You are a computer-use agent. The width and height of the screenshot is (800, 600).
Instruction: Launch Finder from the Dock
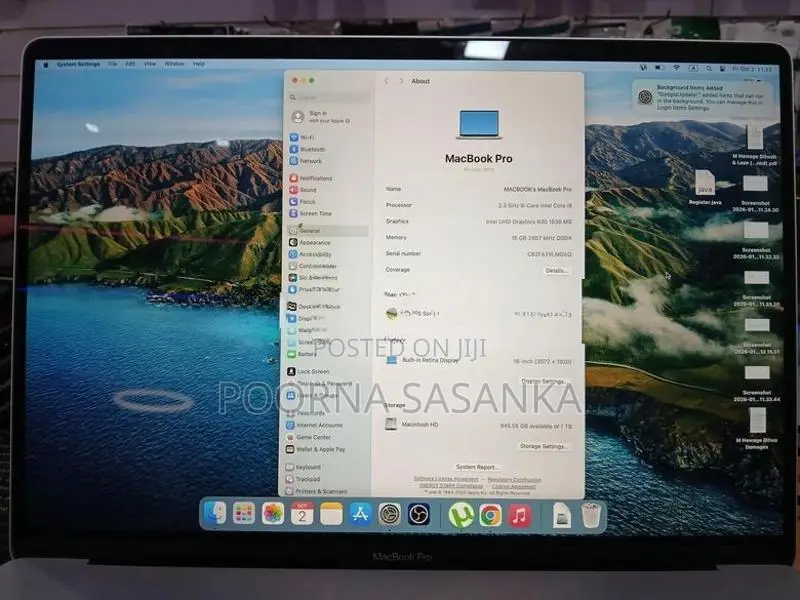pyautogui.click(x=215, y=513)
